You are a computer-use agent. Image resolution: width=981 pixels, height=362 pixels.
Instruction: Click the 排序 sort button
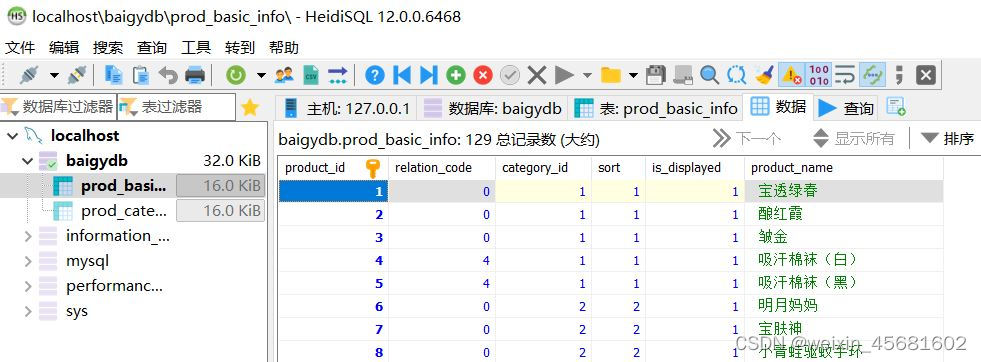click(x=947, y=138)
